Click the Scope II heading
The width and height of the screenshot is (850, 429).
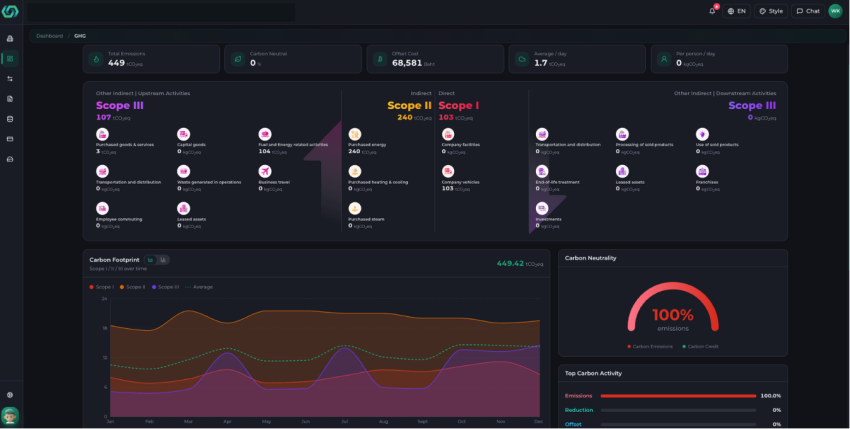click(409, 105)
